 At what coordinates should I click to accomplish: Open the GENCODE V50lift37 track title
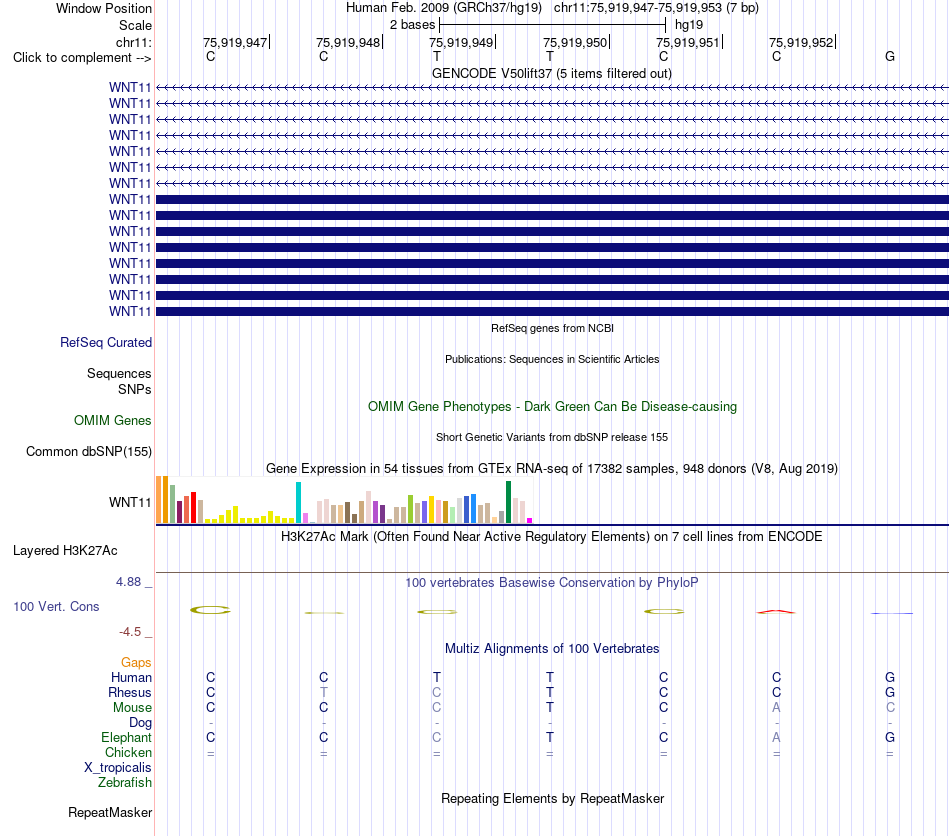[x=552, y=73]
